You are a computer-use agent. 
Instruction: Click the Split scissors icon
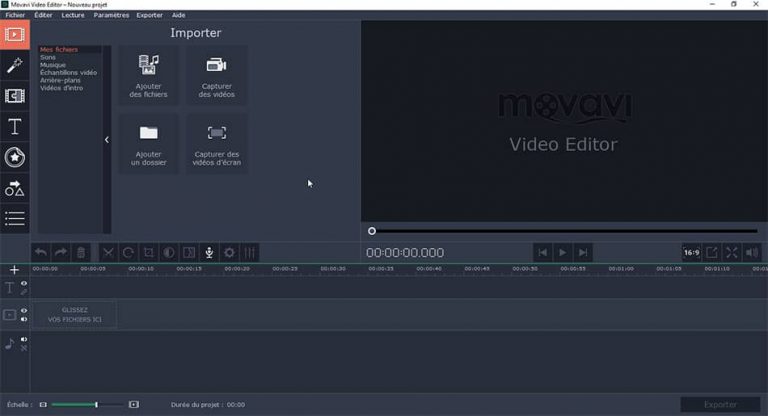click(x=108, y=253)
